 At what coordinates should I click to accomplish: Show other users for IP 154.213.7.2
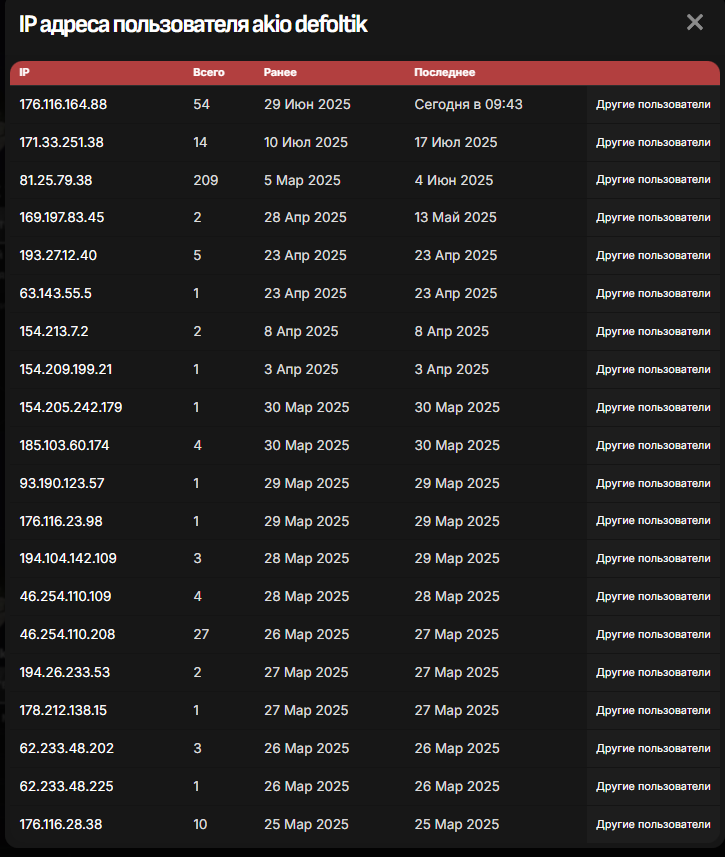(653, 331)
